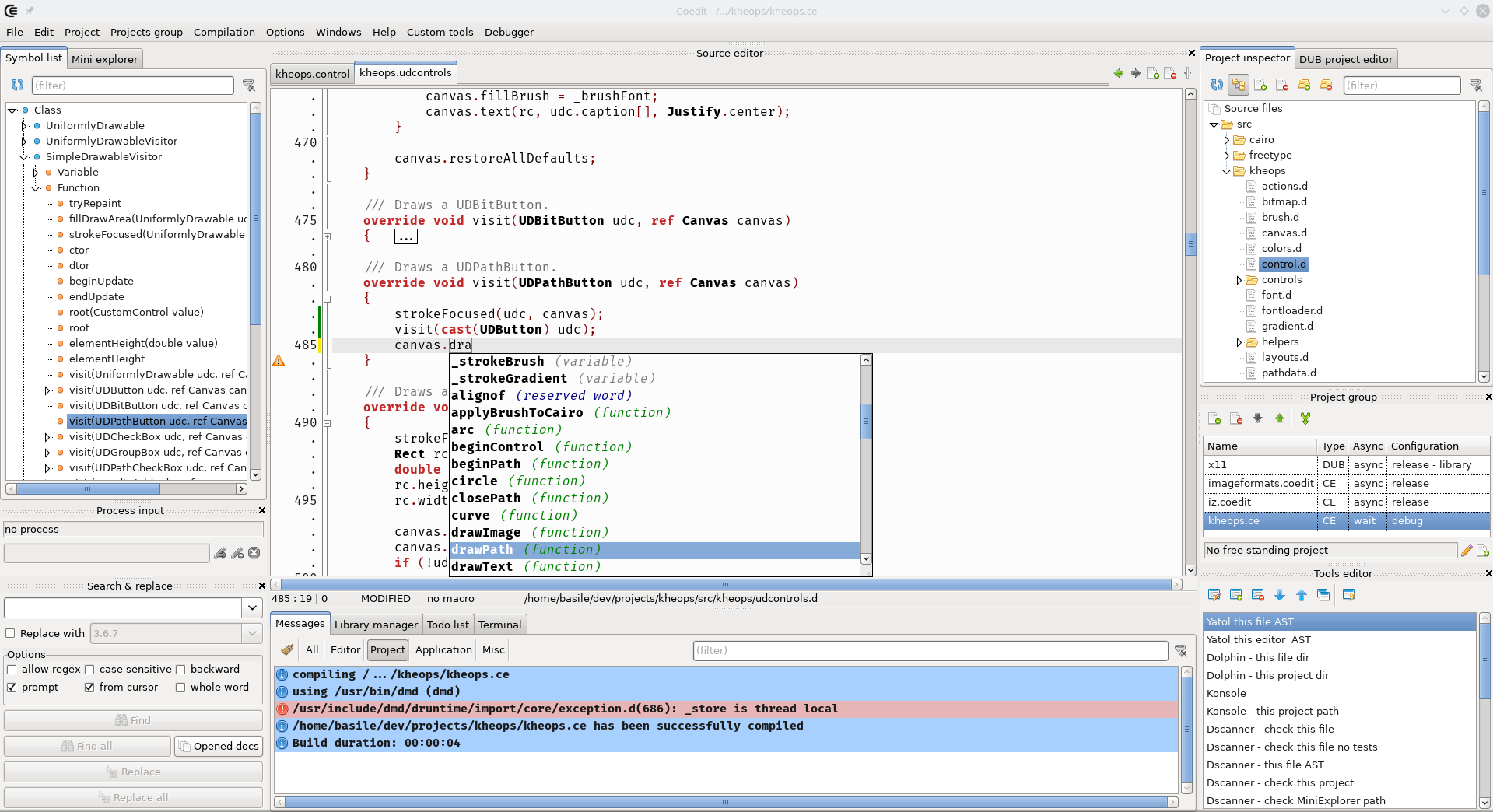Image resolution: width=1493 pixels, height=812 pixels.
Task: Show Editor messages only
Action: [345, 649]
